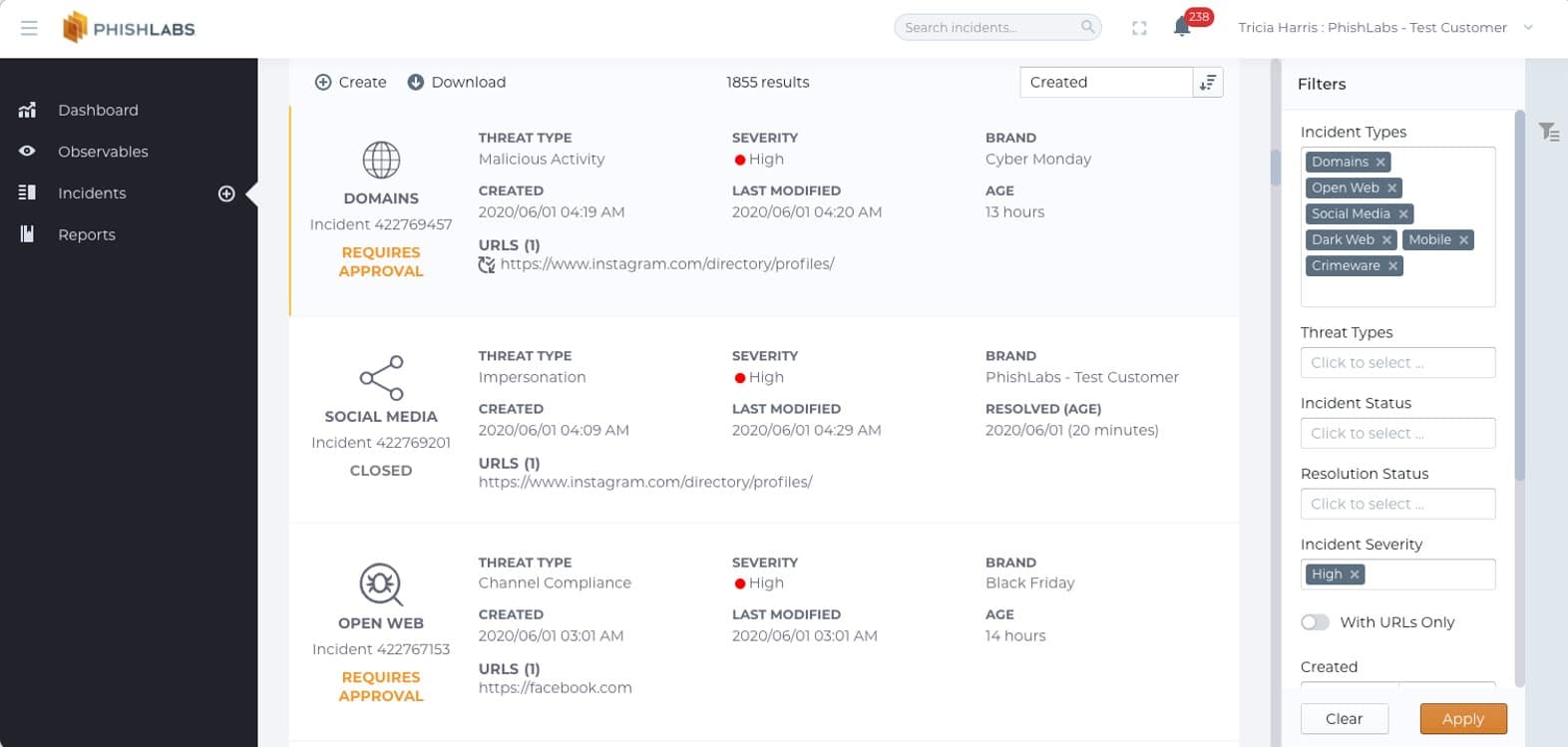Remove the Dark Web filter tag
The image size is (1568, 747).
(1386, 239)
